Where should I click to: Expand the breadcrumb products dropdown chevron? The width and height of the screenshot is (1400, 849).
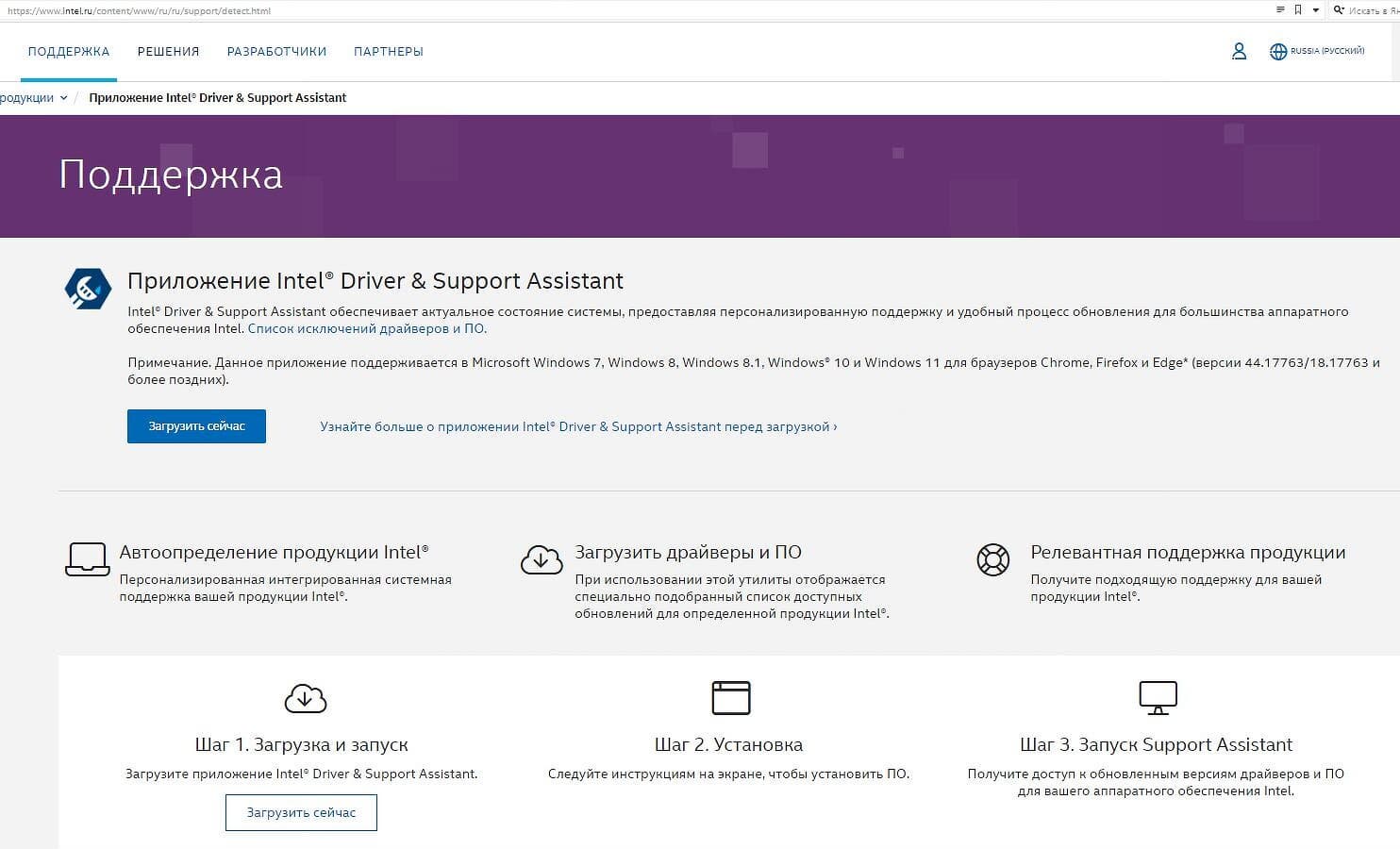tap(63, 98)
